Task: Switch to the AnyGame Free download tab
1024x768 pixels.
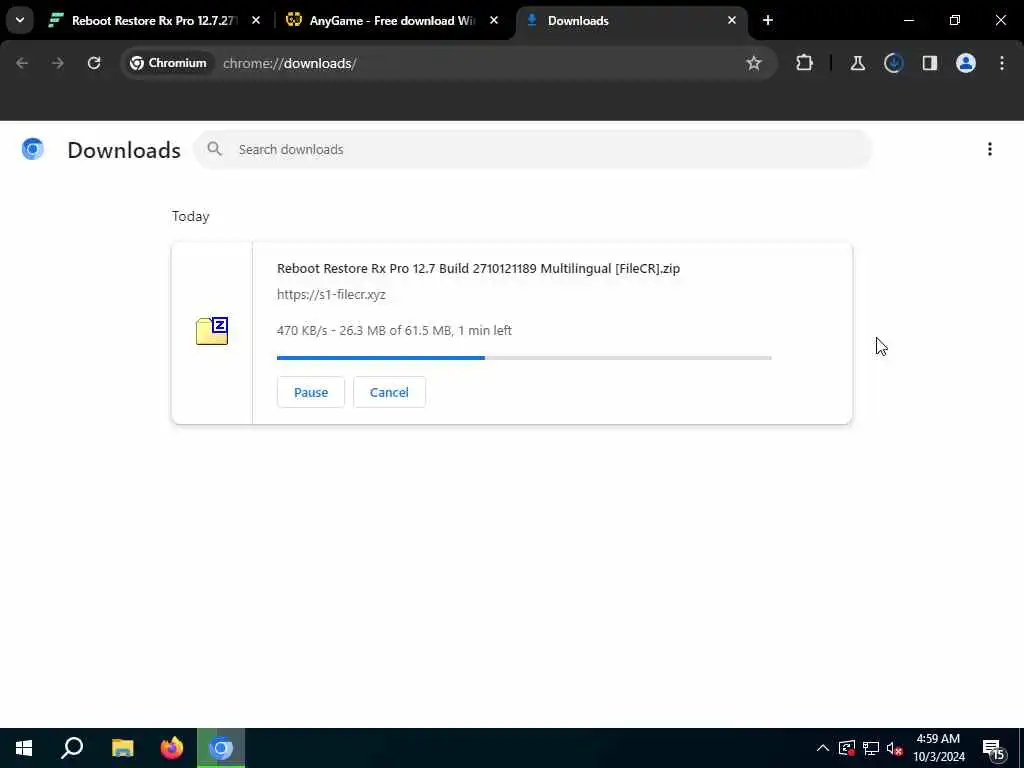Action: coord(392,20)
